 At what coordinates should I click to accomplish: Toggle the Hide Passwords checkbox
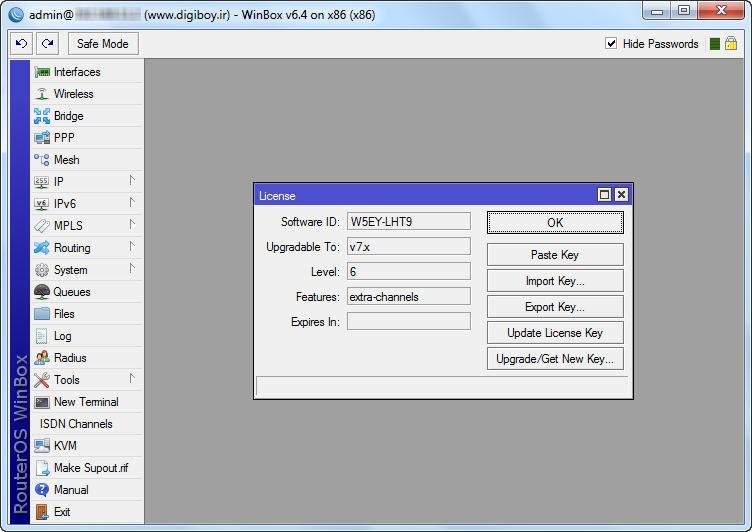click(x=611, y=44)
